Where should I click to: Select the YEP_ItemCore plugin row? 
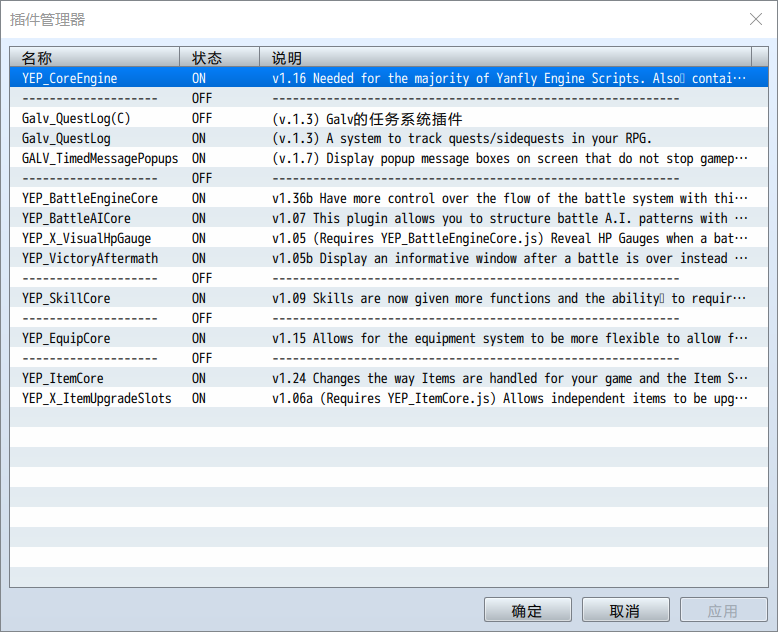coord(389,378)
